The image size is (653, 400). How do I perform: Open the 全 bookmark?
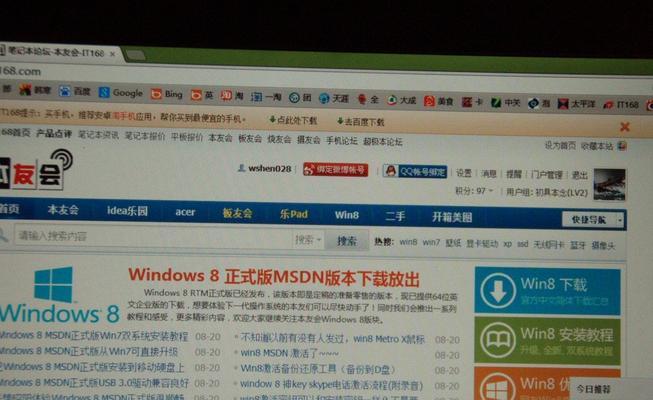(x=368, y=99)
